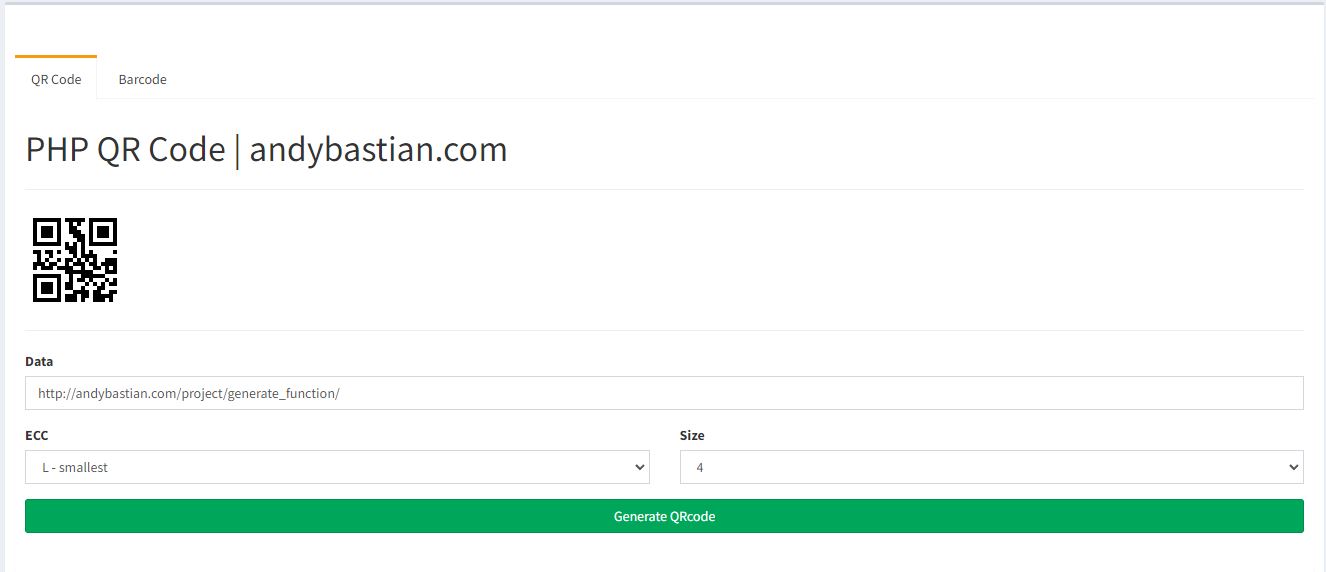Place cursor at end of generate_function URL
The width and height of the screenshot is (1326, 572).
(341, 393)
